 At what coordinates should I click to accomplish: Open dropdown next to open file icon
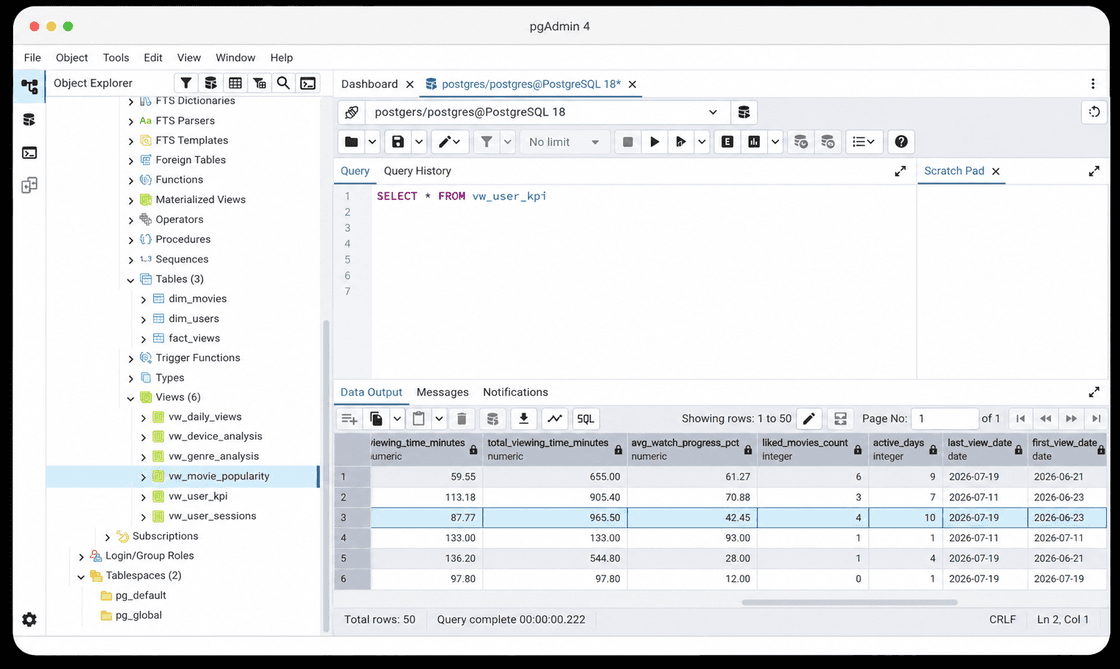coord(372,141)
